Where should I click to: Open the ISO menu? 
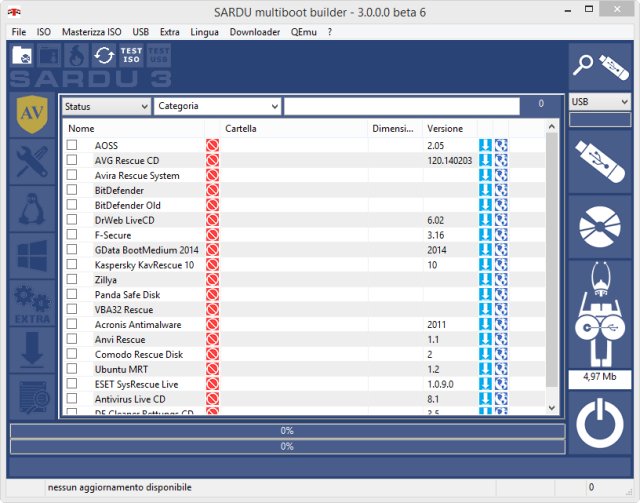(x=44, y=32)
